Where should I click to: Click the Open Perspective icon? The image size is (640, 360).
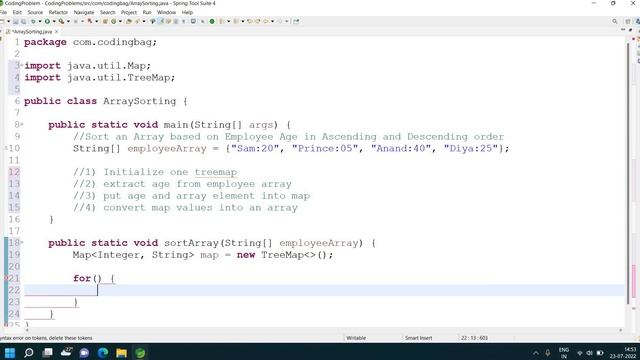pos(628,21)
